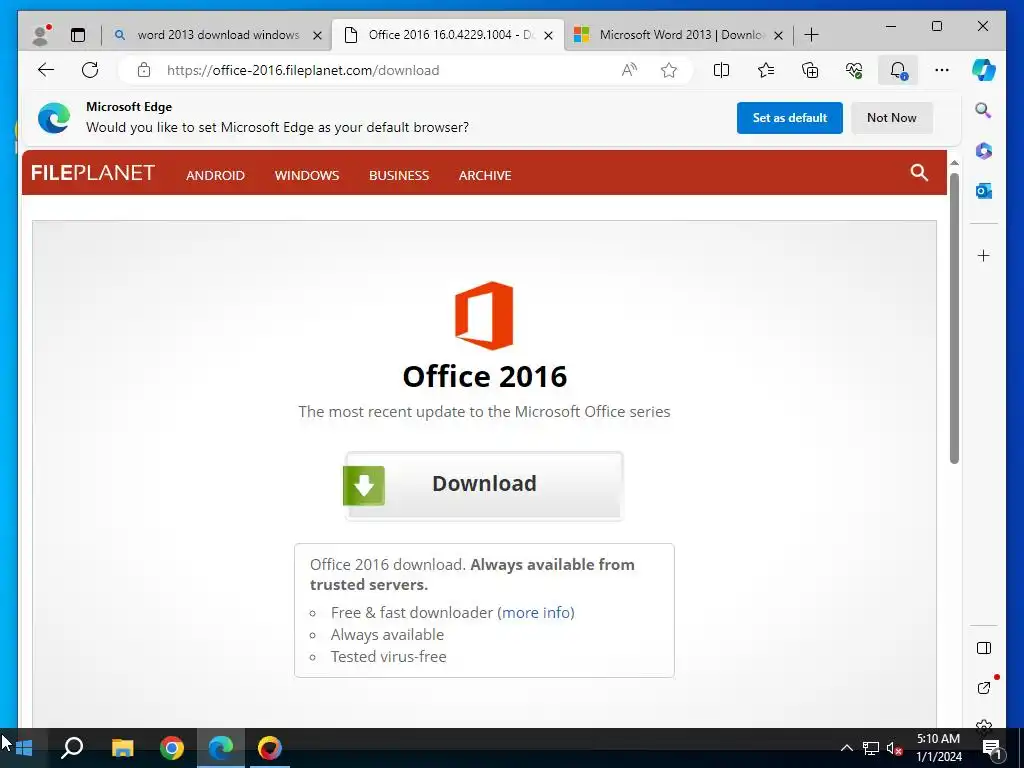Click 'Tested virus-free' text
The image size is (1024, 768).
click(x=389, y=656)
